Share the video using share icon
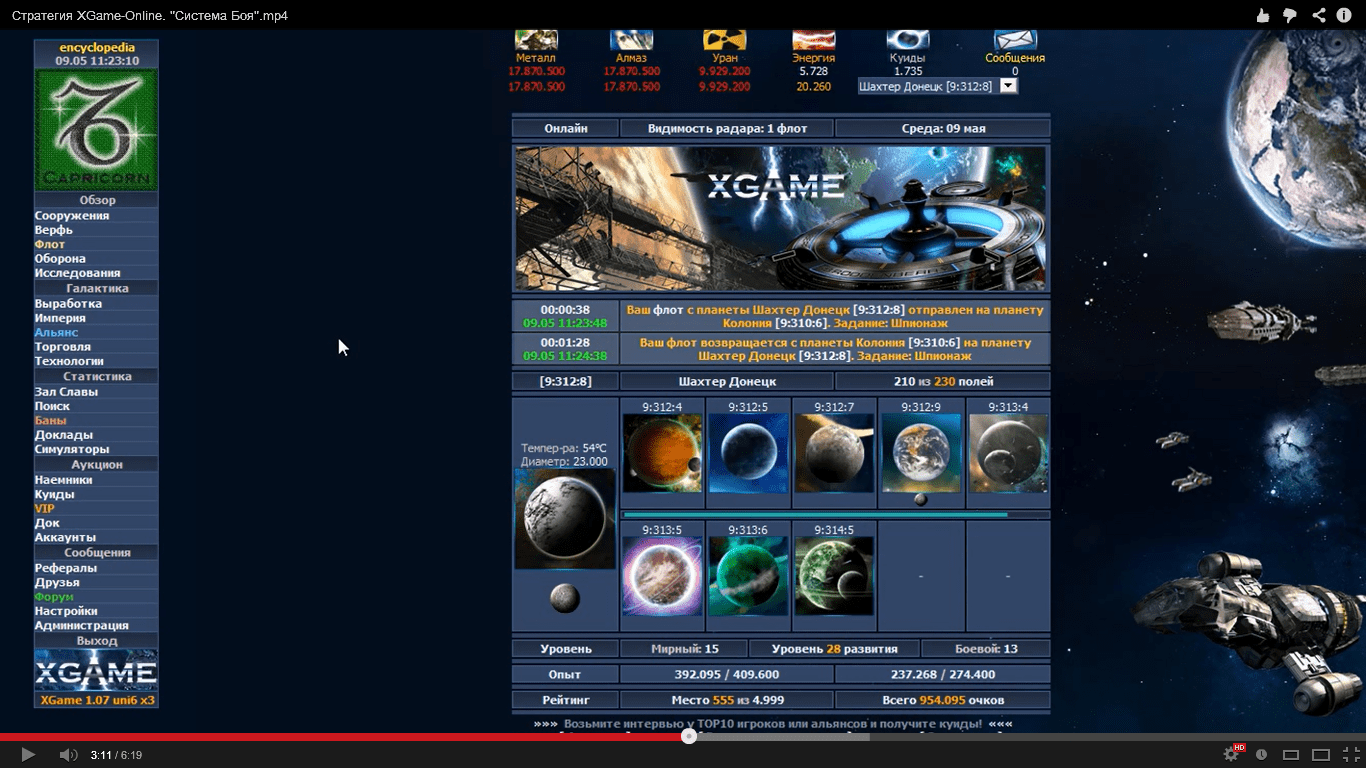The image size is (1366, 768). (1318, 15)
